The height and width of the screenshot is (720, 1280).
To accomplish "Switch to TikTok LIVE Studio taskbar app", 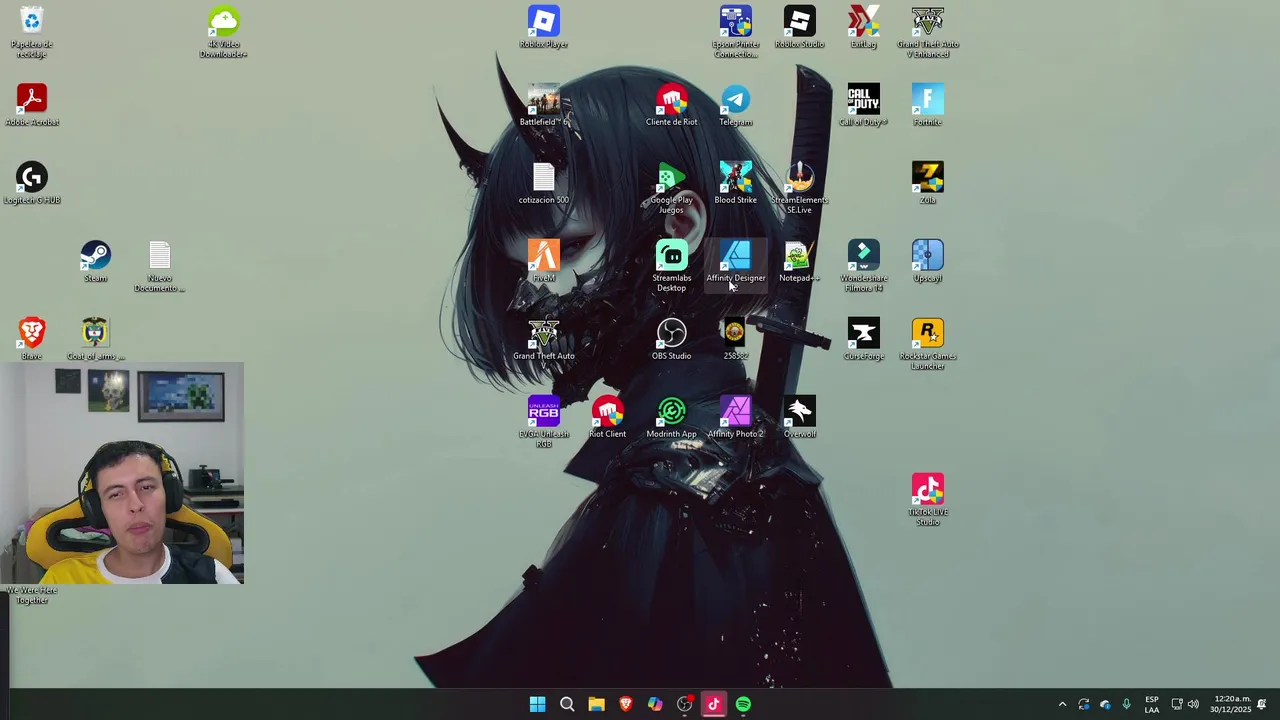I will pyautogui.click(x=714, y=704).
